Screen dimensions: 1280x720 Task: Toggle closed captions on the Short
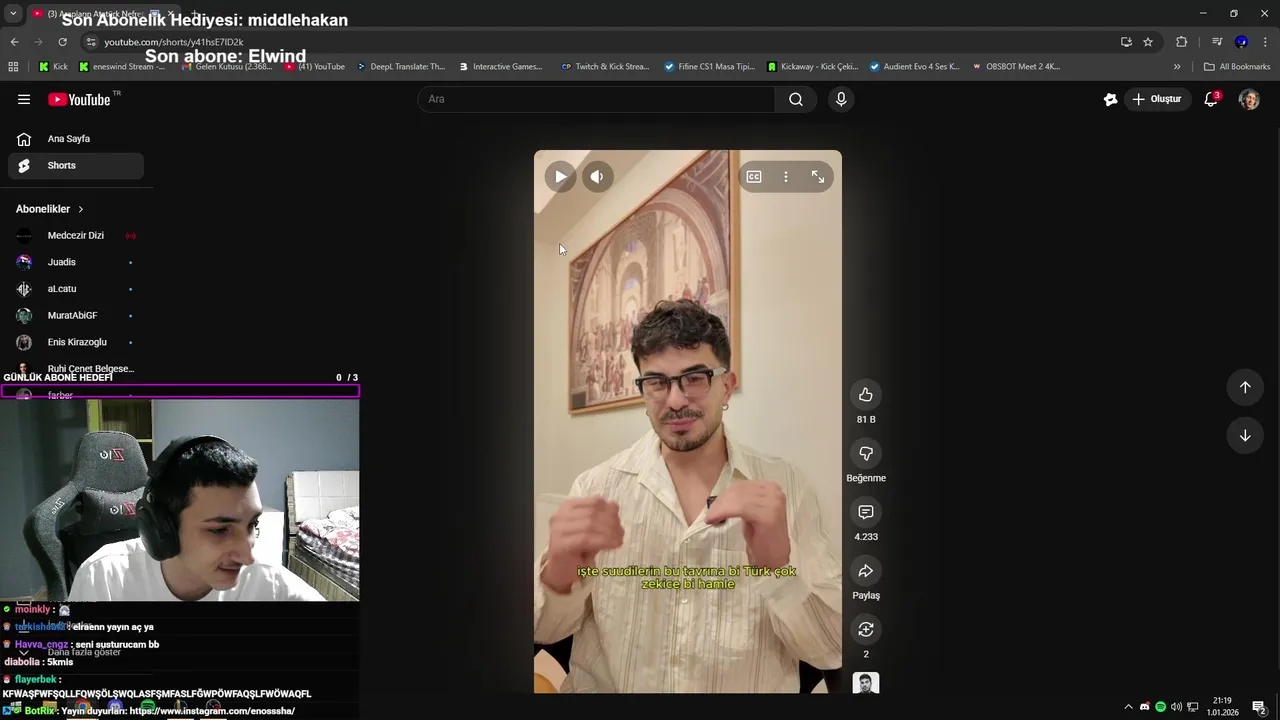click(754, 177)
